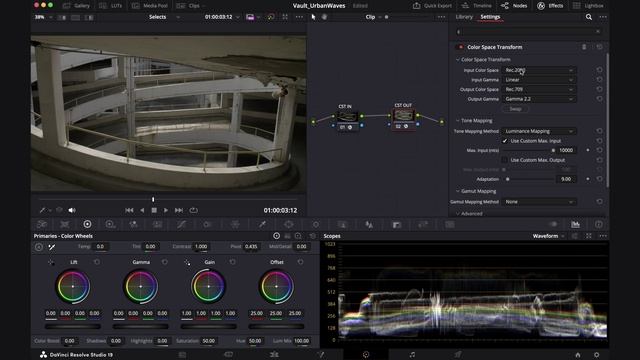The image size is (640, 360).
Task: Select the arrow pointer tool in node editor
Action: [313, 17]
